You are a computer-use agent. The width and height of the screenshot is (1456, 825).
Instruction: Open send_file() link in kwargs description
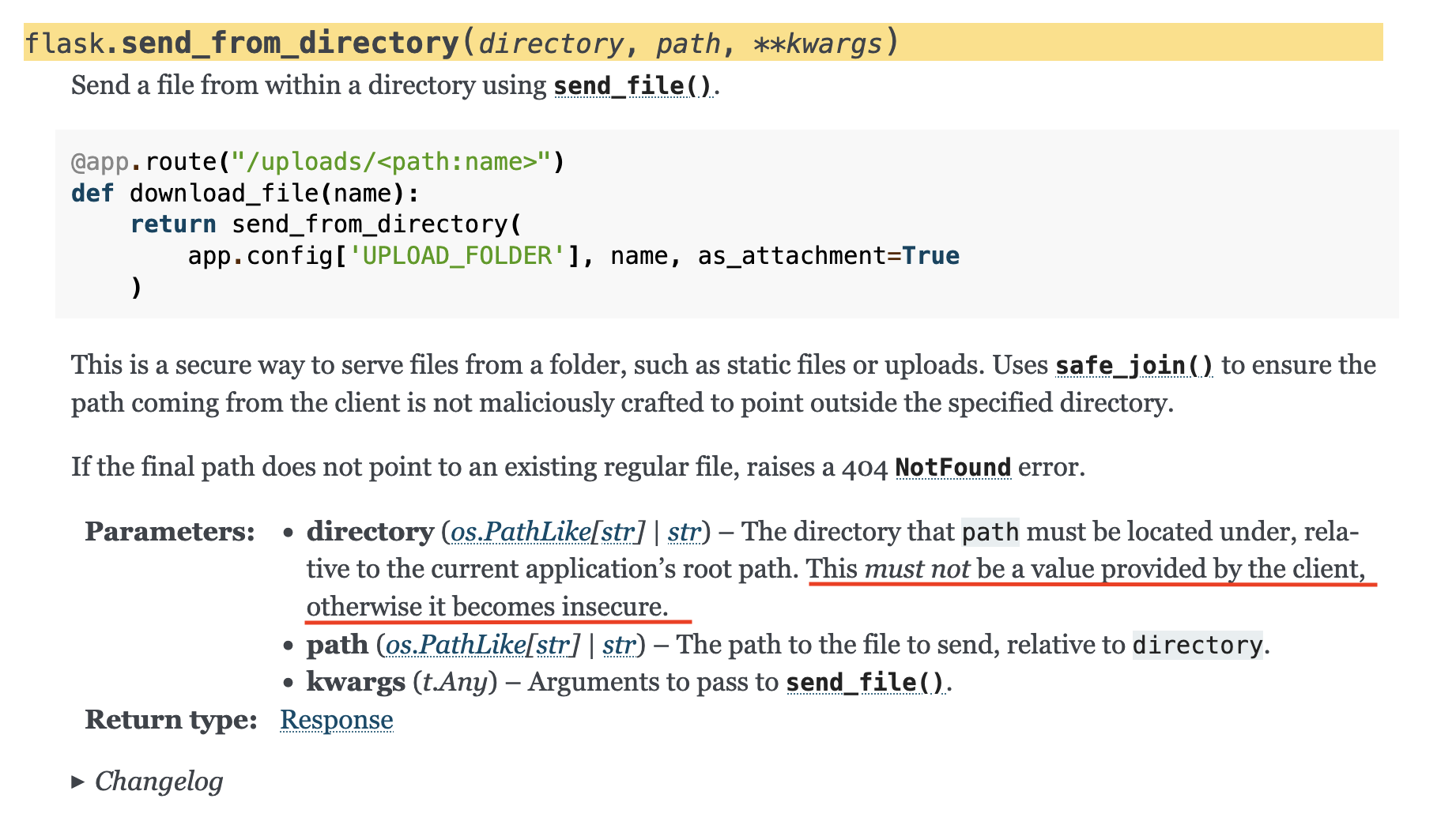click(866, 682)
